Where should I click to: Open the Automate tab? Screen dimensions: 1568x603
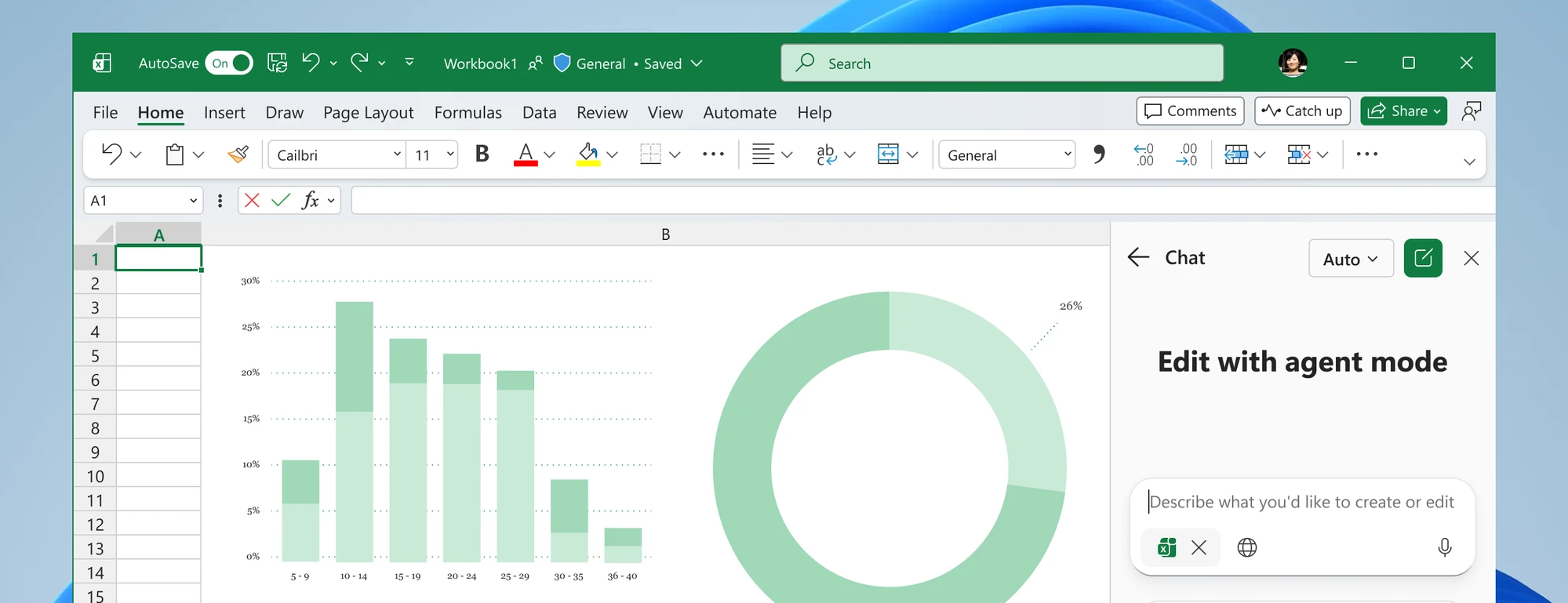point(740,112)
